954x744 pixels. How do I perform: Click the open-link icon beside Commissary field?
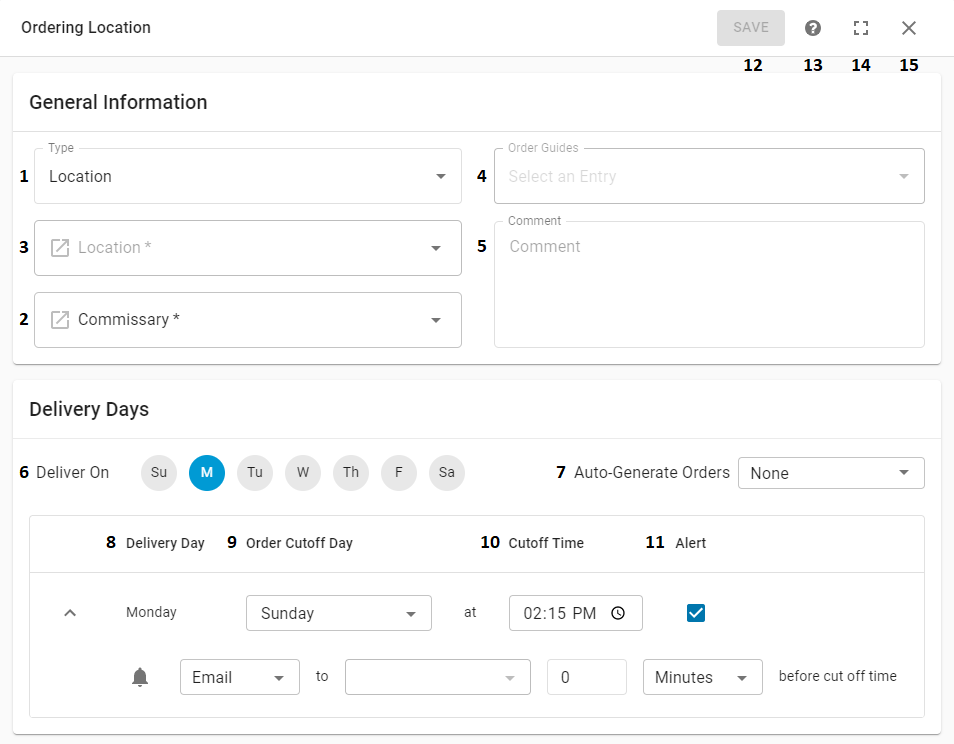60,320
